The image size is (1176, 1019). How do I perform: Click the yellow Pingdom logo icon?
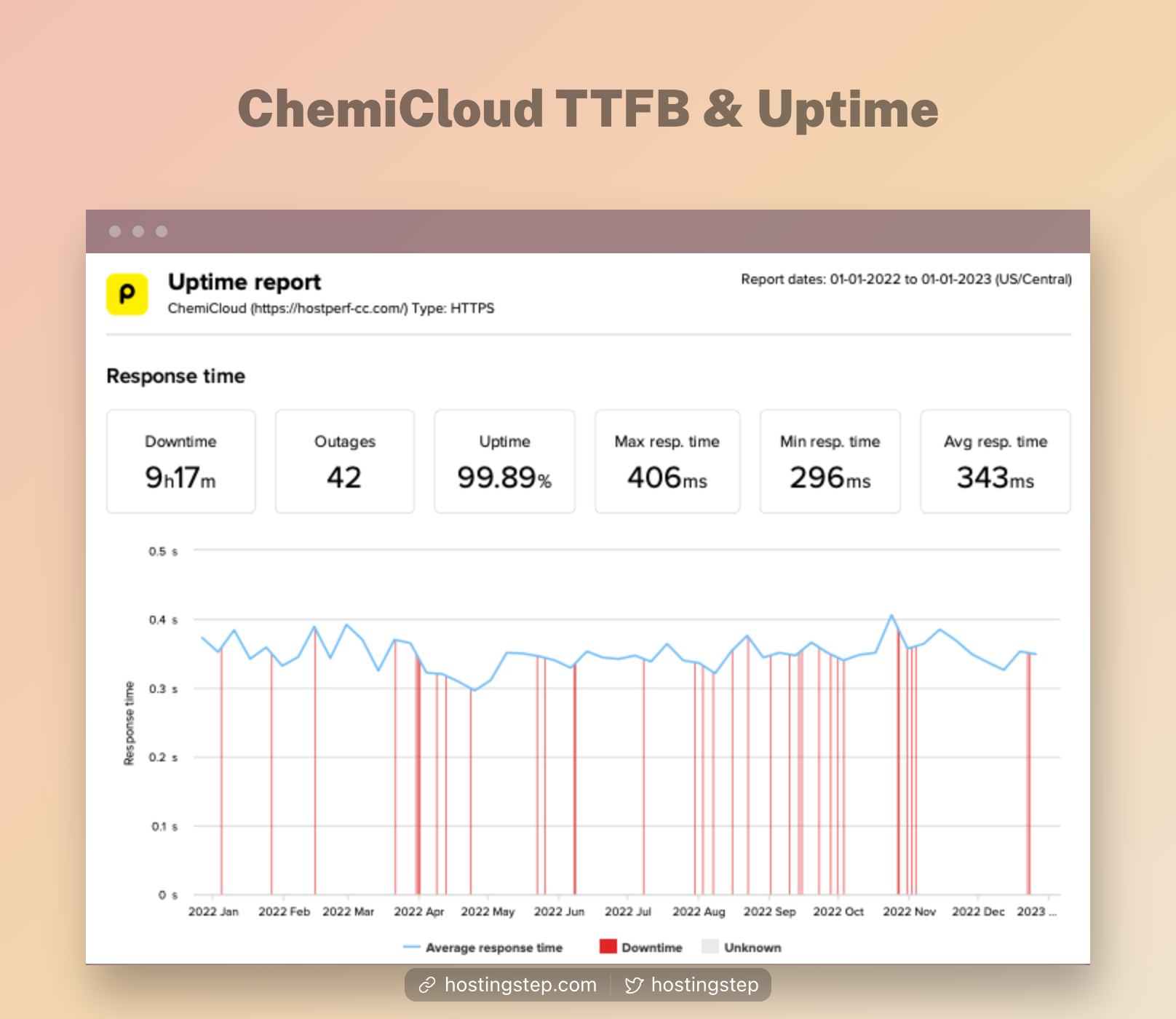click(x=127, y=294)
